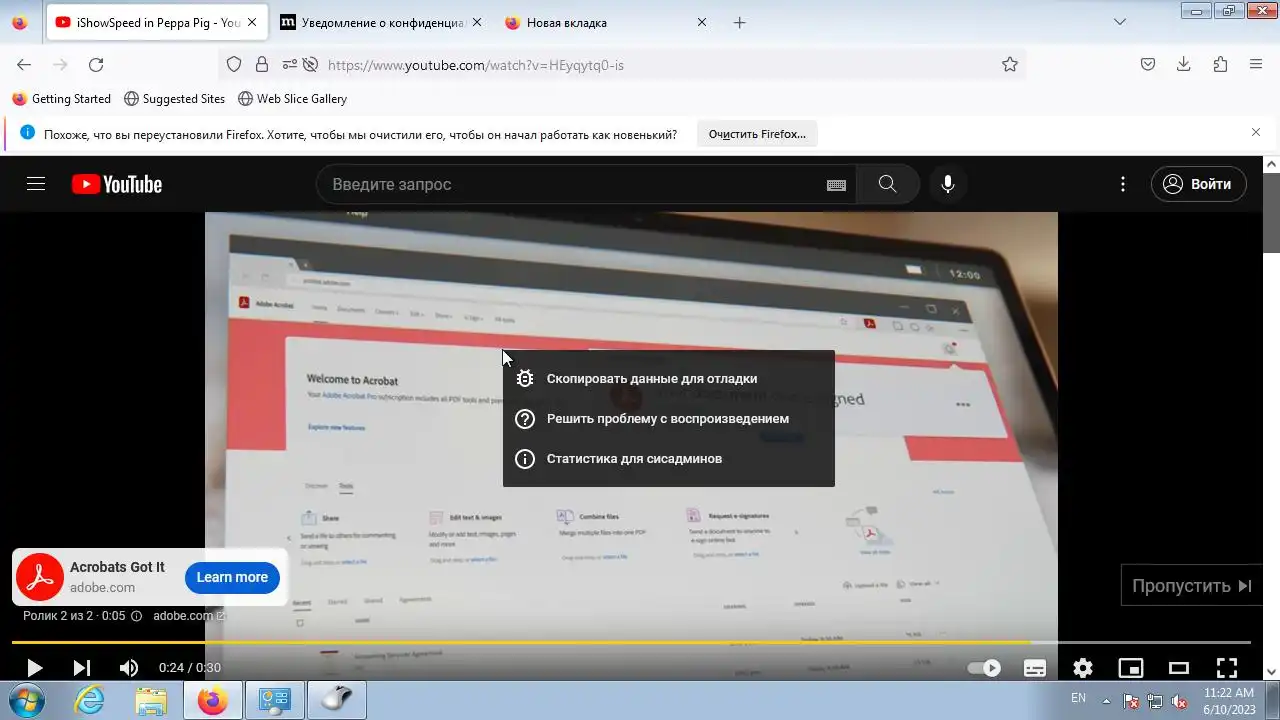Seek on the yellow video progress bar

(x=631, y=642)
